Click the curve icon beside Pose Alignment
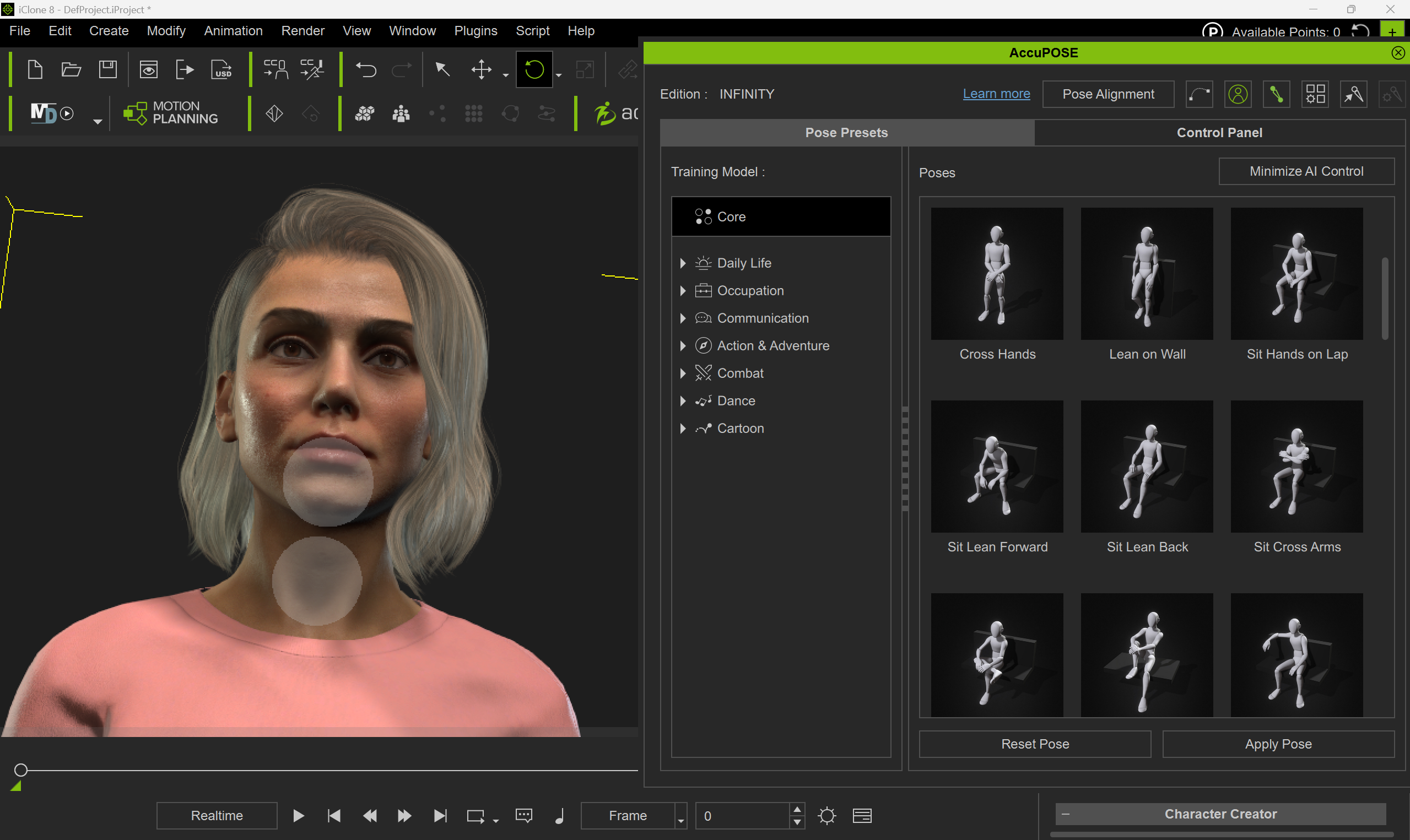Viewport: 1410px width, 840px height. coord(1200,94)
